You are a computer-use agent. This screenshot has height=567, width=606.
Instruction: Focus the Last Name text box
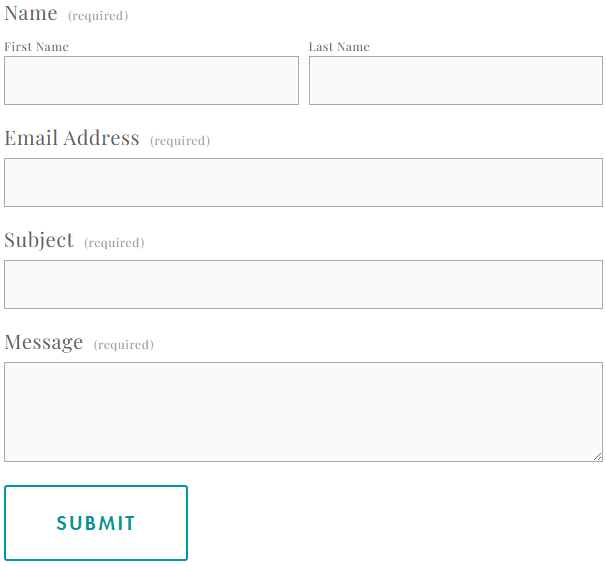(x=456, y=80)
